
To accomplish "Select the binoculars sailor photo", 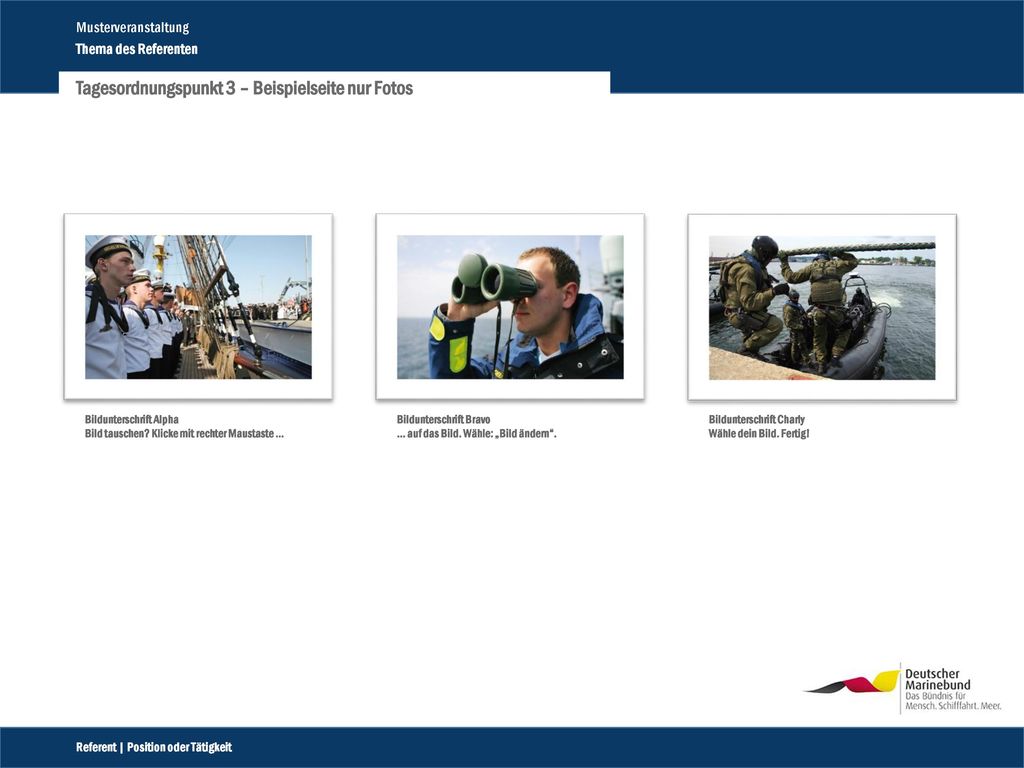I will click(x=510, y=307).
